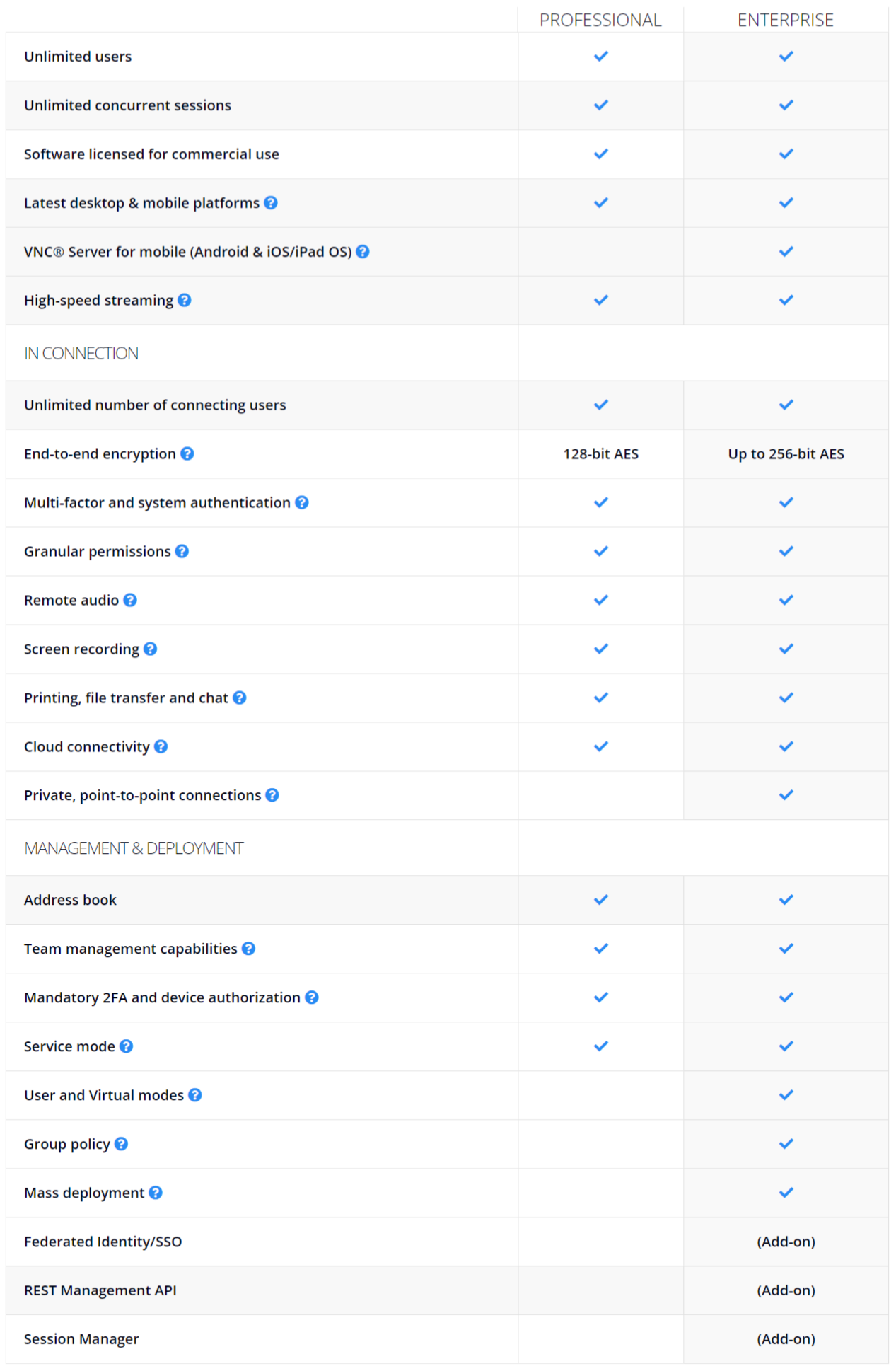Click the 128-bit AES Professional cell

pyautogui.click(x=600, y=454)
